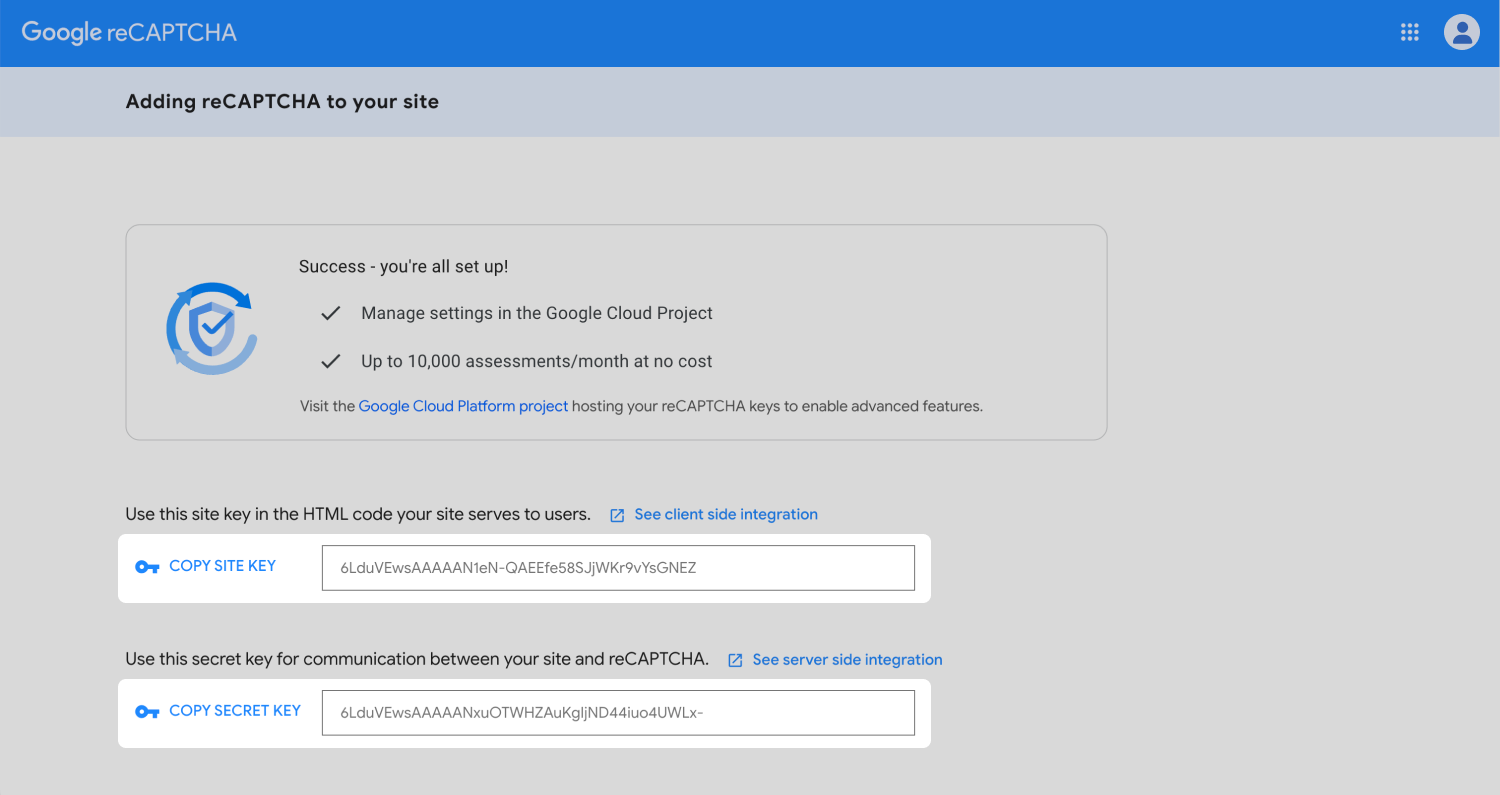Click the reCAPTCHA title in the top bar
Image resolution: width=1500 pixels, height=795 pixels.
[170, 32]
